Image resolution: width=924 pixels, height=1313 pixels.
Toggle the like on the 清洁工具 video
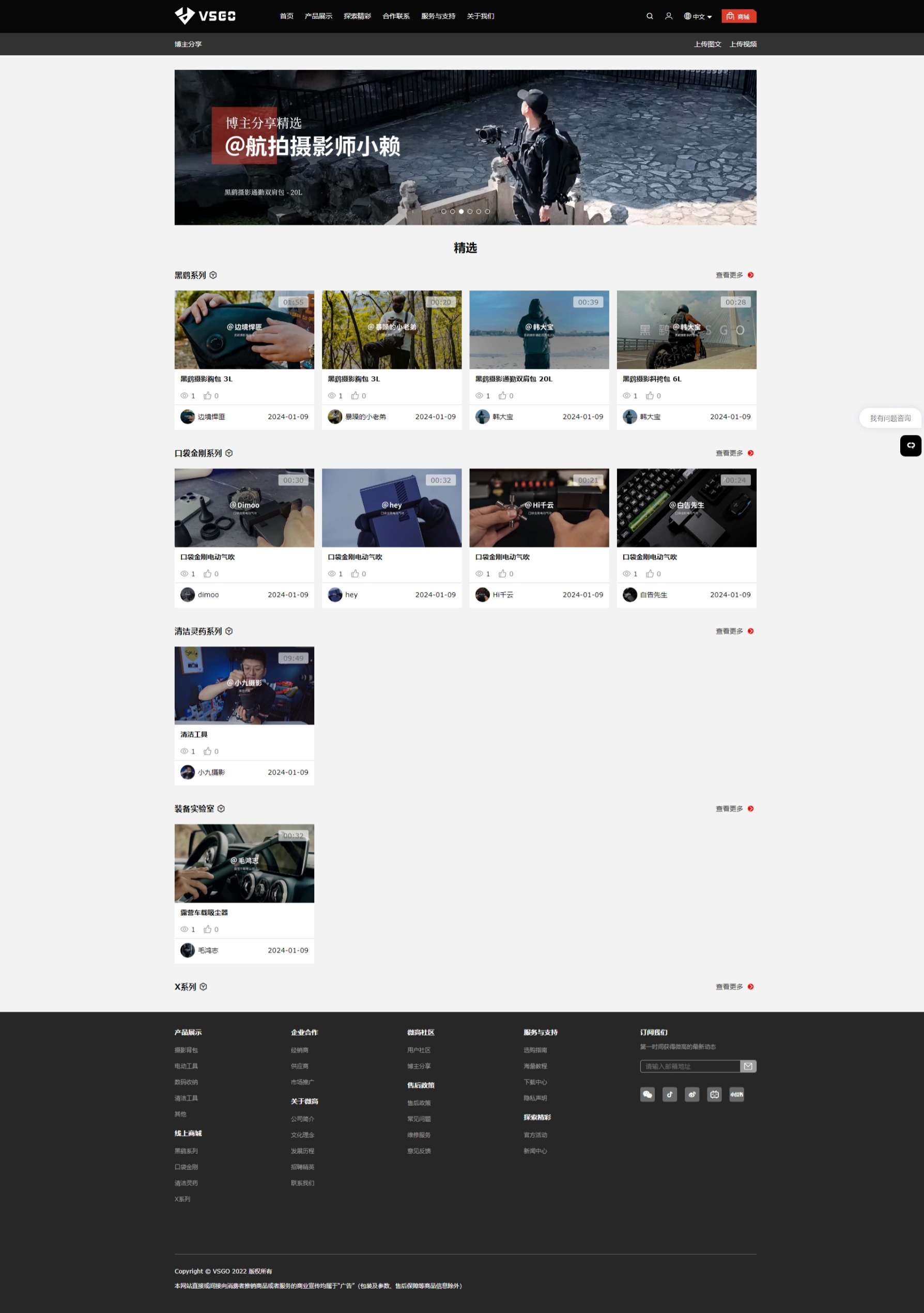tap(208, 751)
